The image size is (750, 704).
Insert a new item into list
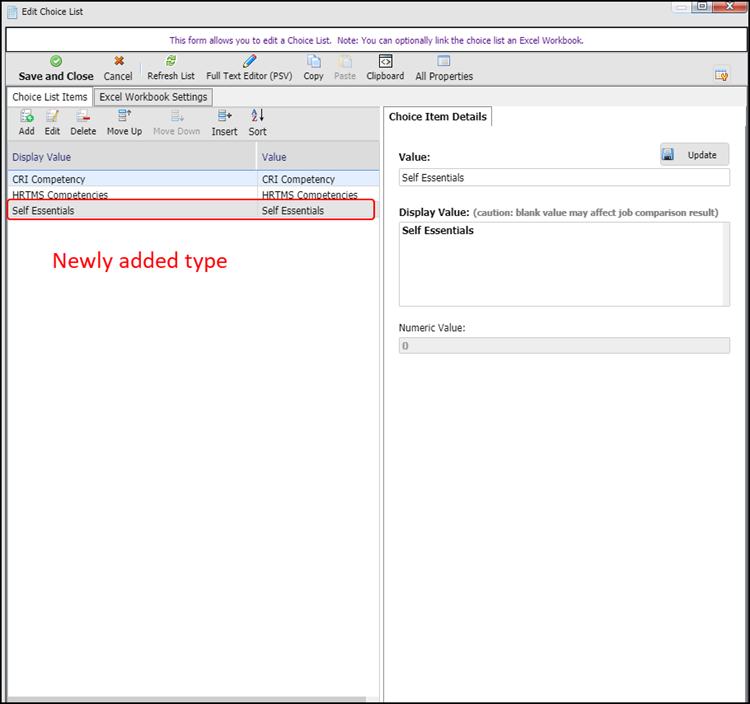pyautogui.click(x=224, y=117)
